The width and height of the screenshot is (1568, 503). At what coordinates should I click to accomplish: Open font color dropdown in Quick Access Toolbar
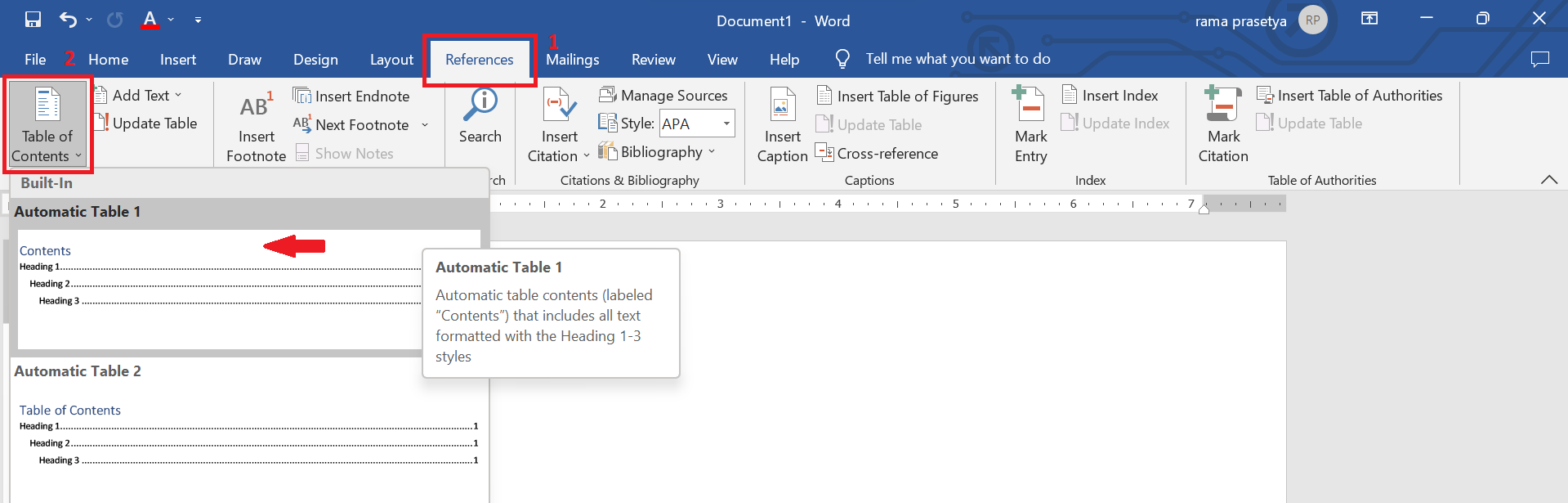click(171, 19)
